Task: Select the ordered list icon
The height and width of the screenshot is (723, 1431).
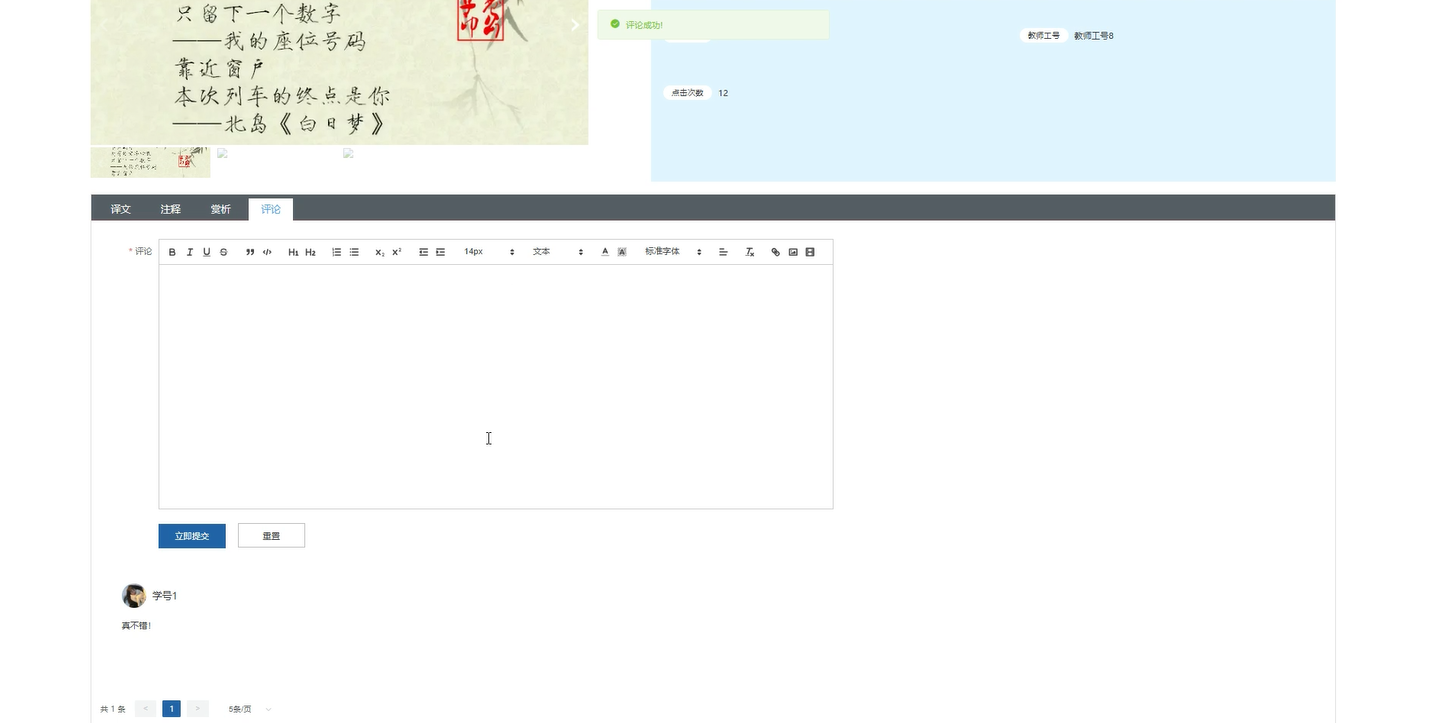Action: [x=336, y=251]
